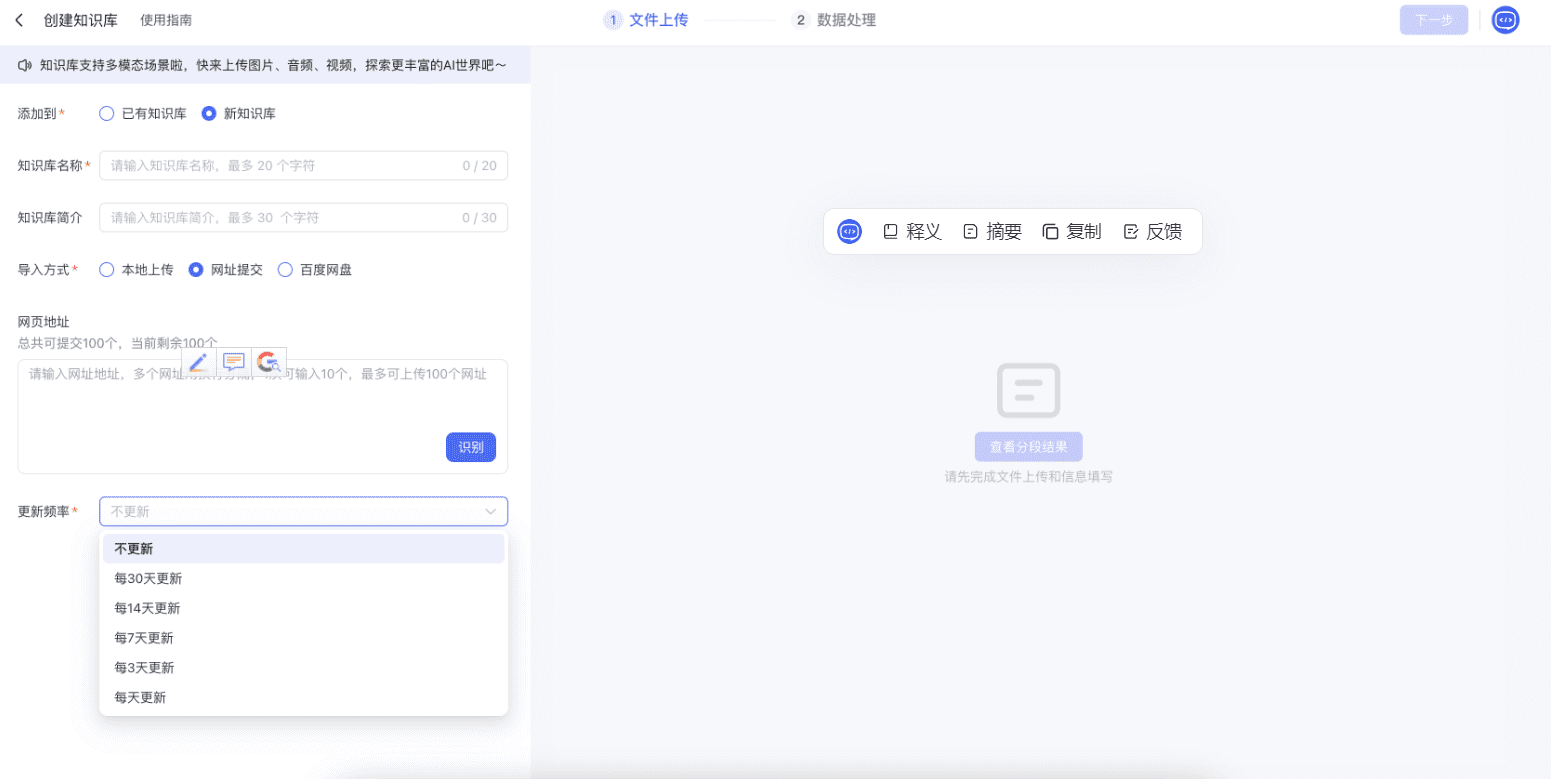This screenshot has height=779, width=1551.
Task: Click the 识别 recognize button
Action: (471, 447)
